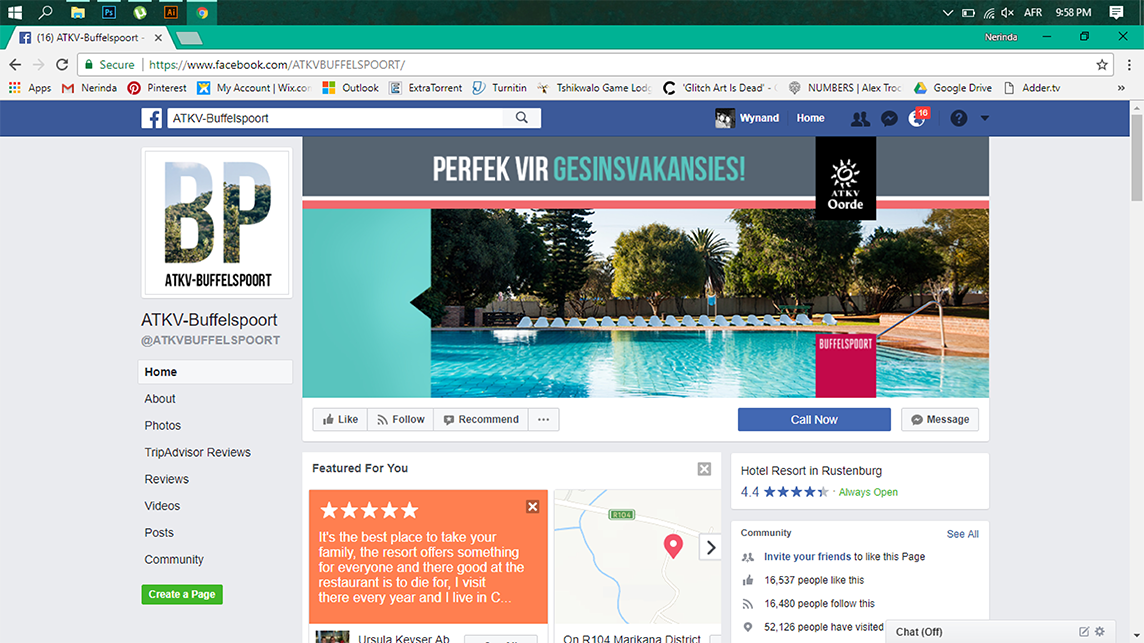Open Windows Start menu

pyautogui.click(x=15, y=12)
